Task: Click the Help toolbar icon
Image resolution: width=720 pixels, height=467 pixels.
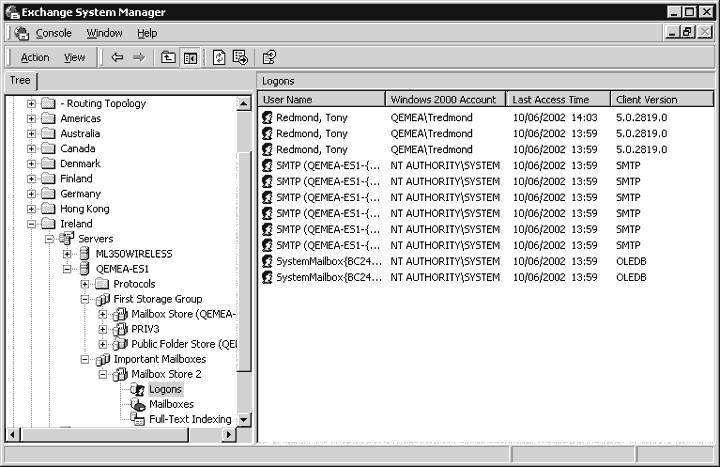Action: pos(269,58)
